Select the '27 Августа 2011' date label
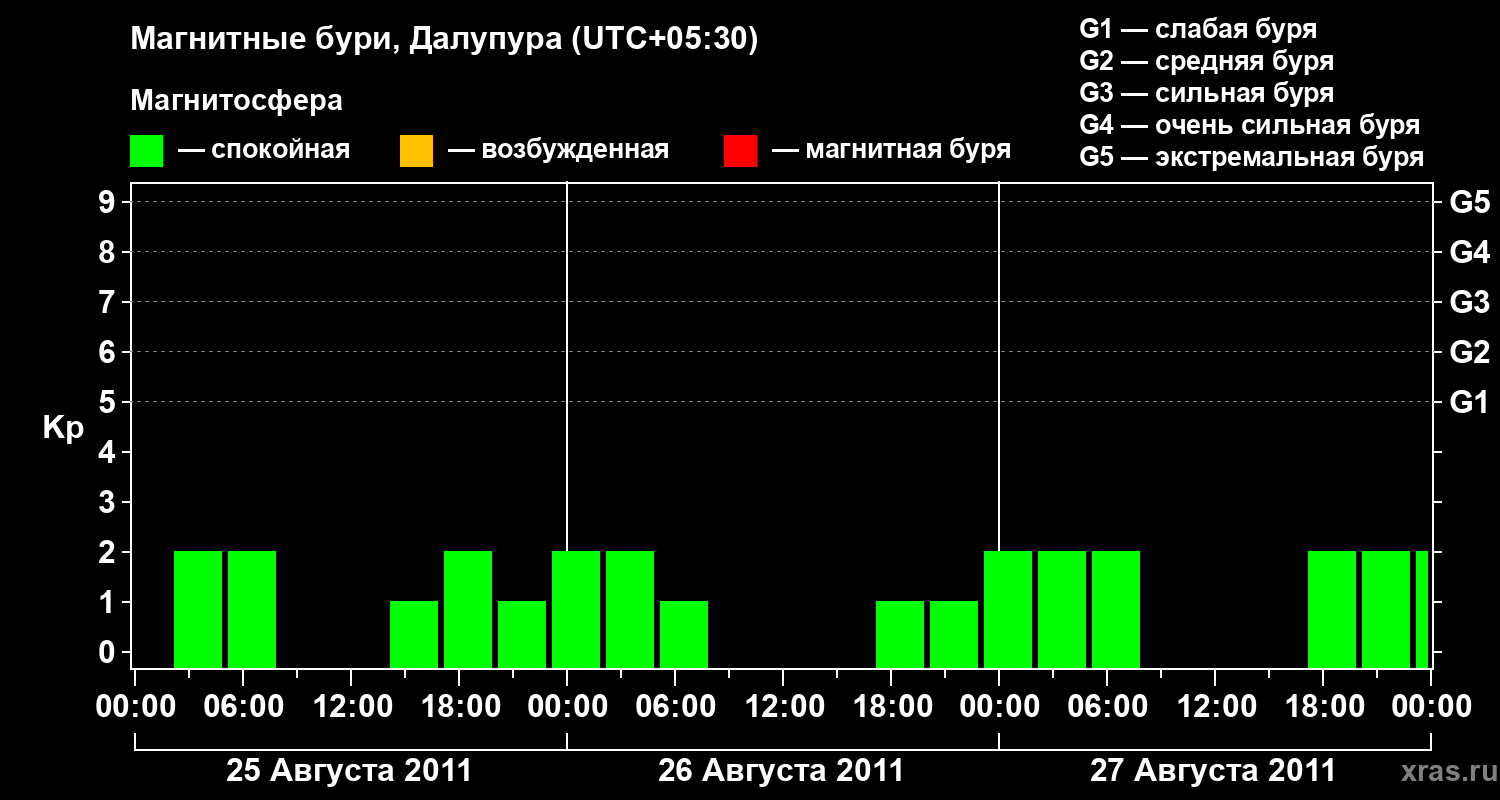This screenshot has width=1500, height=800. coord(1212,771)
